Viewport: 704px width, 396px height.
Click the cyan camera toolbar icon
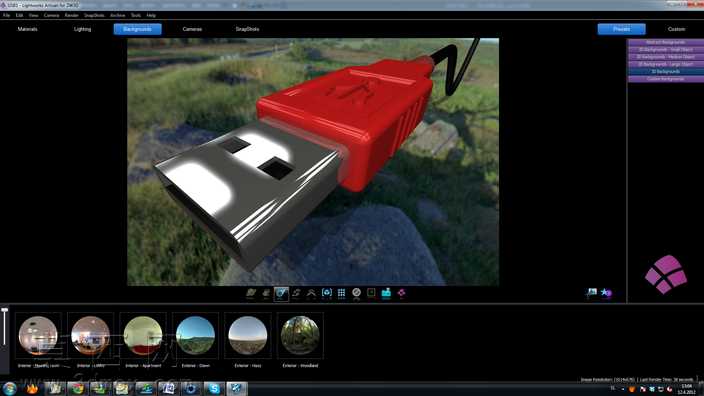(386, 293)
